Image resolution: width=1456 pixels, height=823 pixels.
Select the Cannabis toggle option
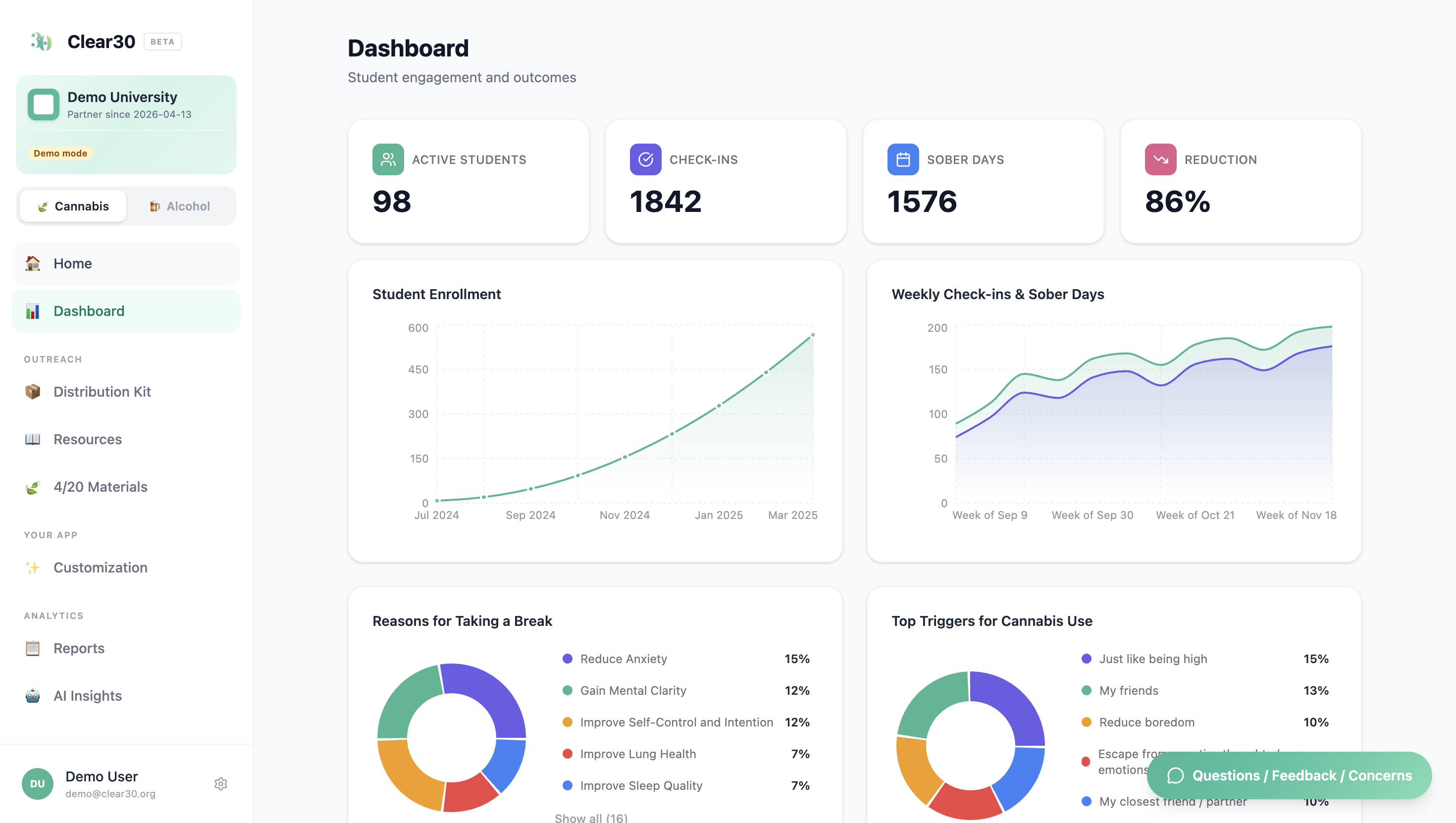(x=73, y=206)
